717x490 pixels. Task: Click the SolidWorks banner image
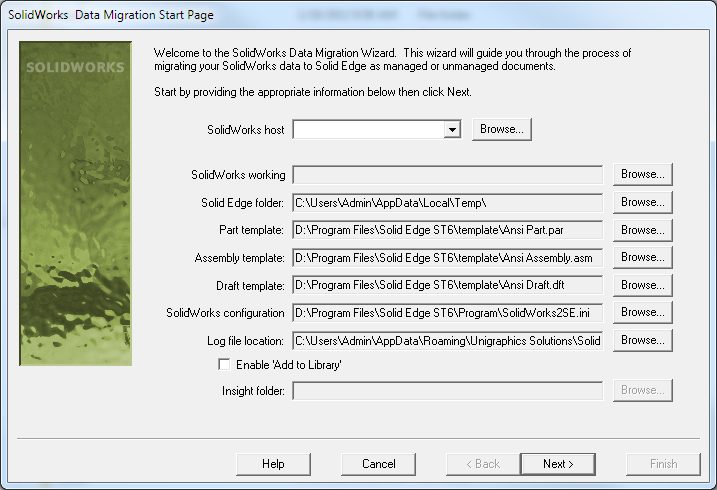click(75, 203)
